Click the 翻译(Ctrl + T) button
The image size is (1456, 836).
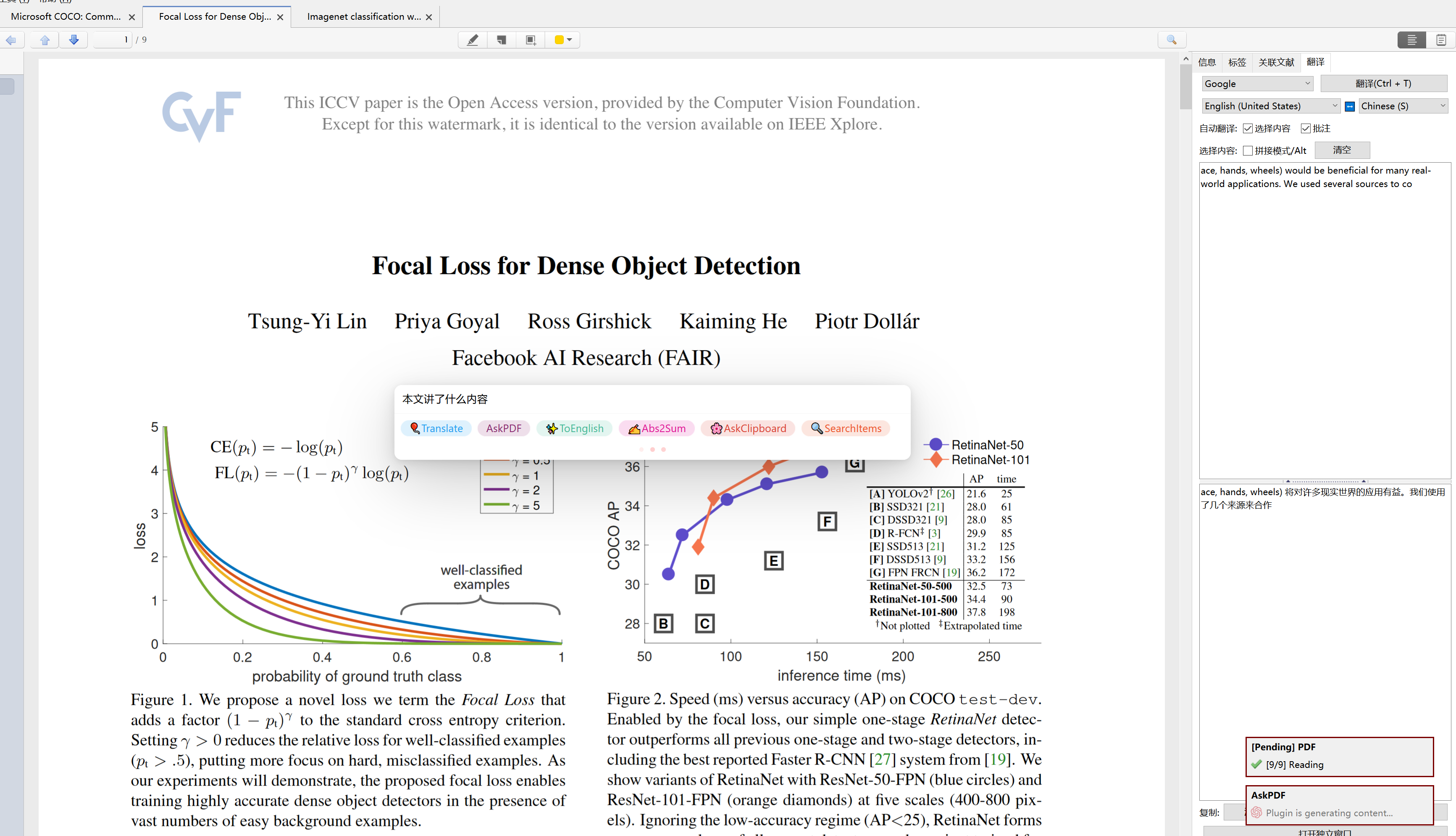tap(1383, 84)
